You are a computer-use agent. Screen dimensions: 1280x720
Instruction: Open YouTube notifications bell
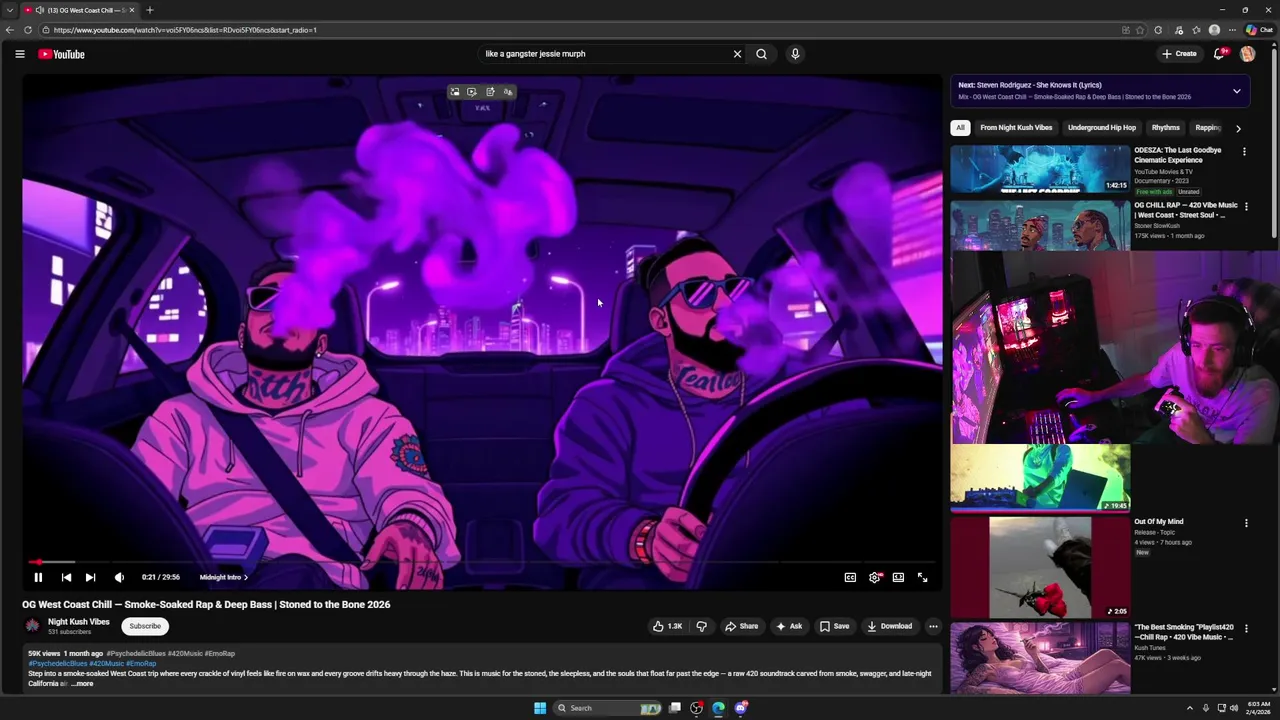pyautogui.click(x=1219, y=54)
